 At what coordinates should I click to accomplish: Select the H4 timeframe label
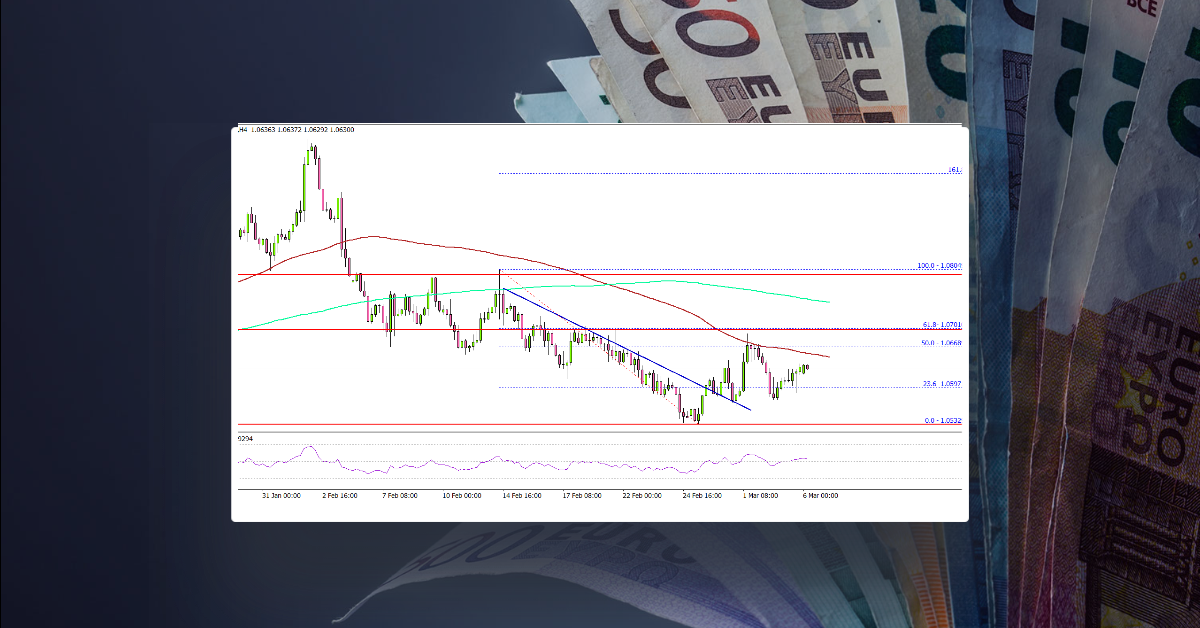241,130
